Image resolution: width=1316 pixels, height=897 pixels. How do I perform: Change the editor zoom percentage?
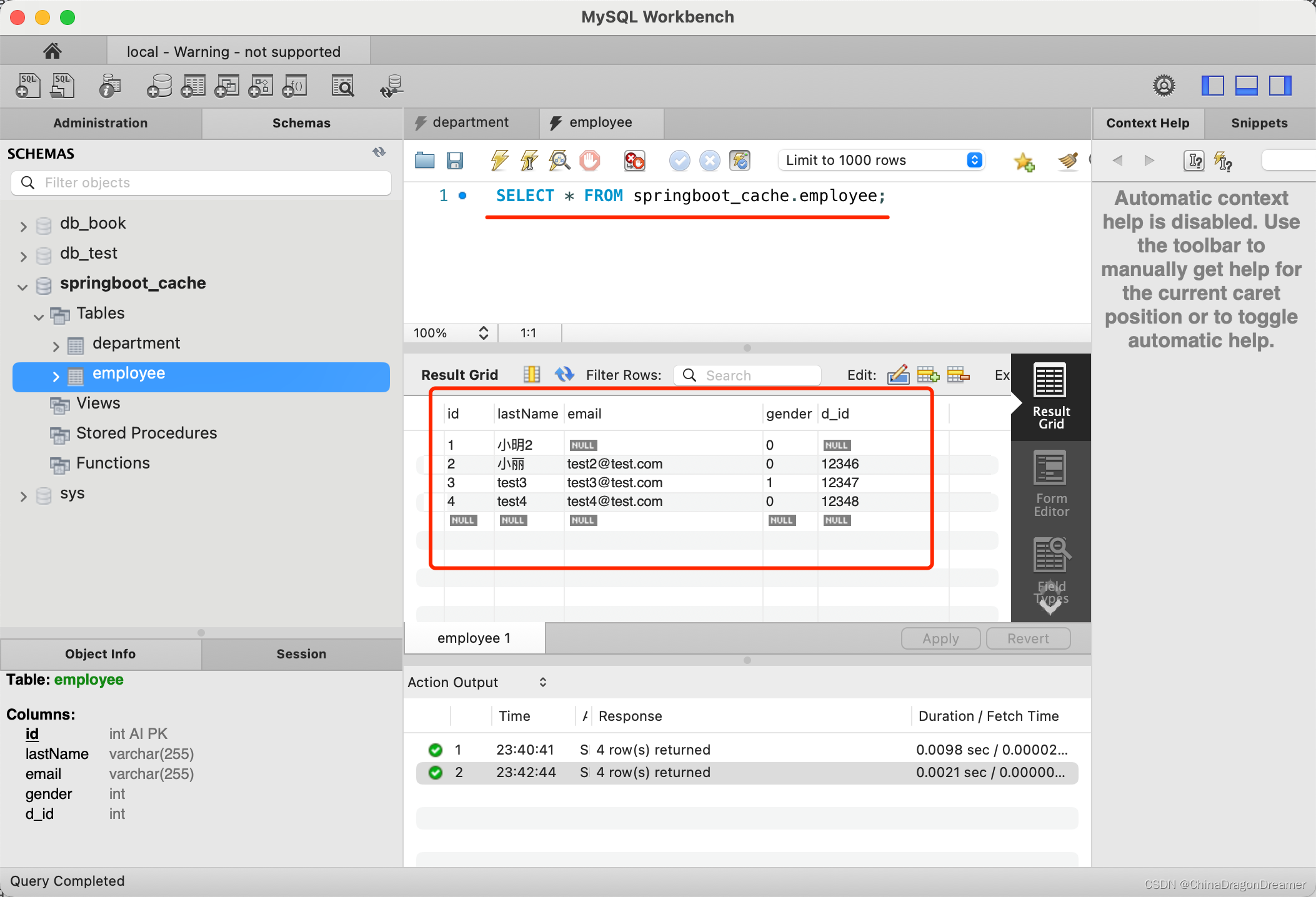tap(451, 333)
